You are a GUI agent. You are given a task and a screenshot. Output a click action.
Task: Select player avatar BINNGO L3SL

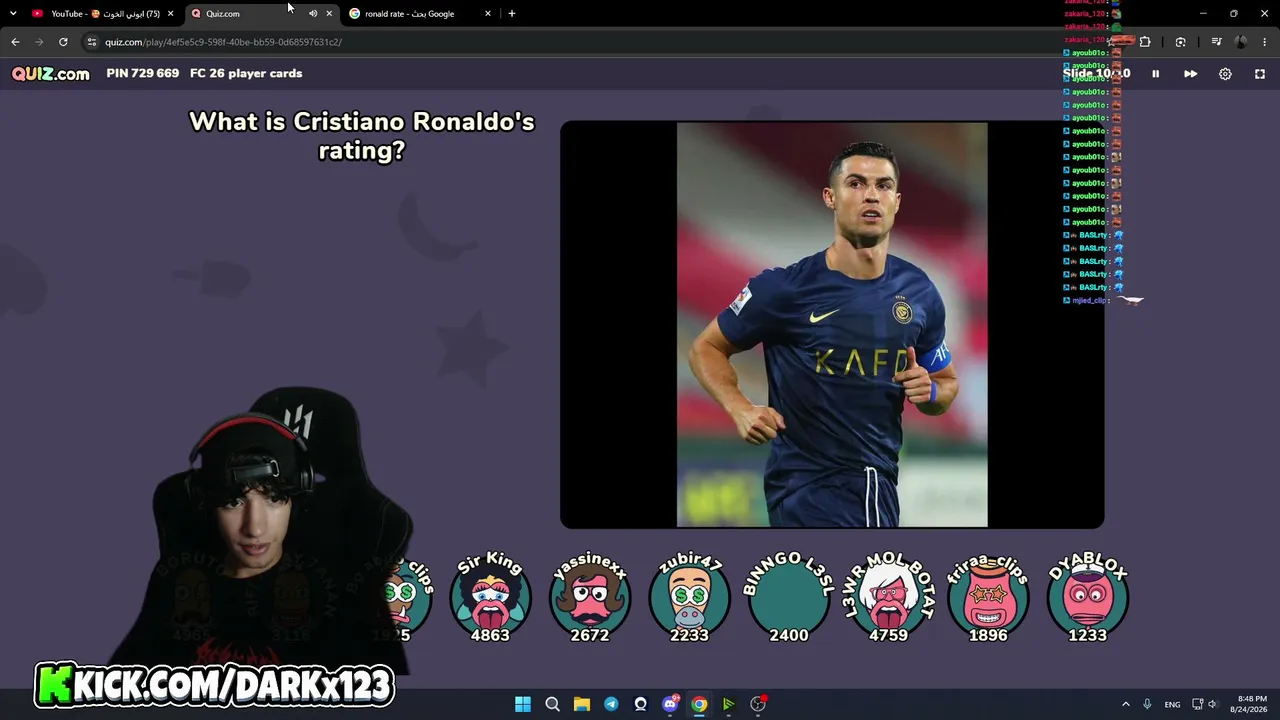click(x=789, y=598)
